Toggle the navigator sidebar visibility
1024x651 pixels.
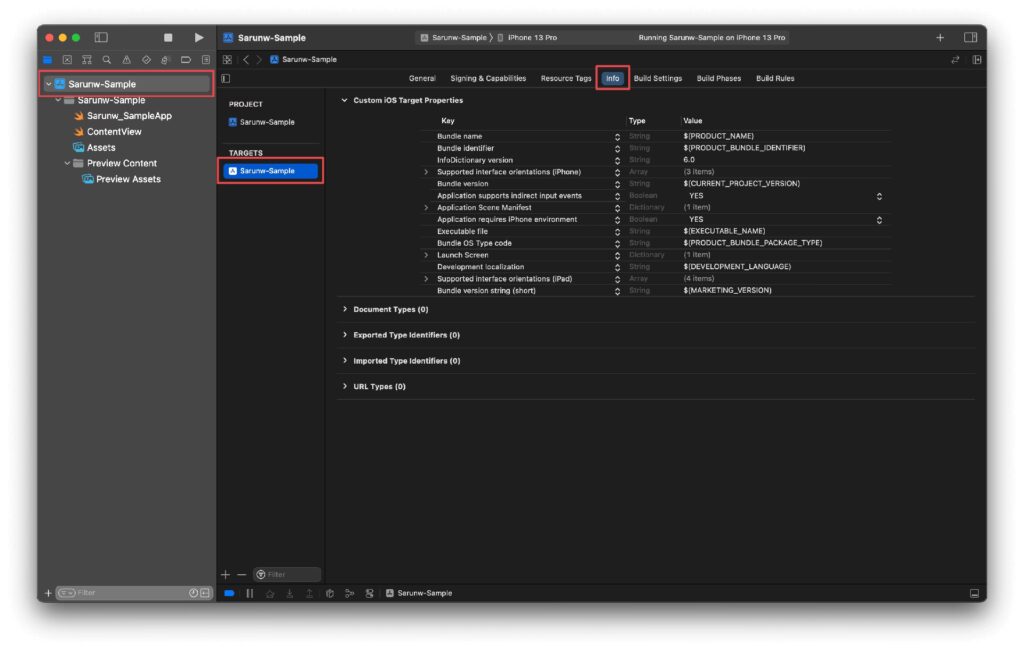(x=101, y=37)
